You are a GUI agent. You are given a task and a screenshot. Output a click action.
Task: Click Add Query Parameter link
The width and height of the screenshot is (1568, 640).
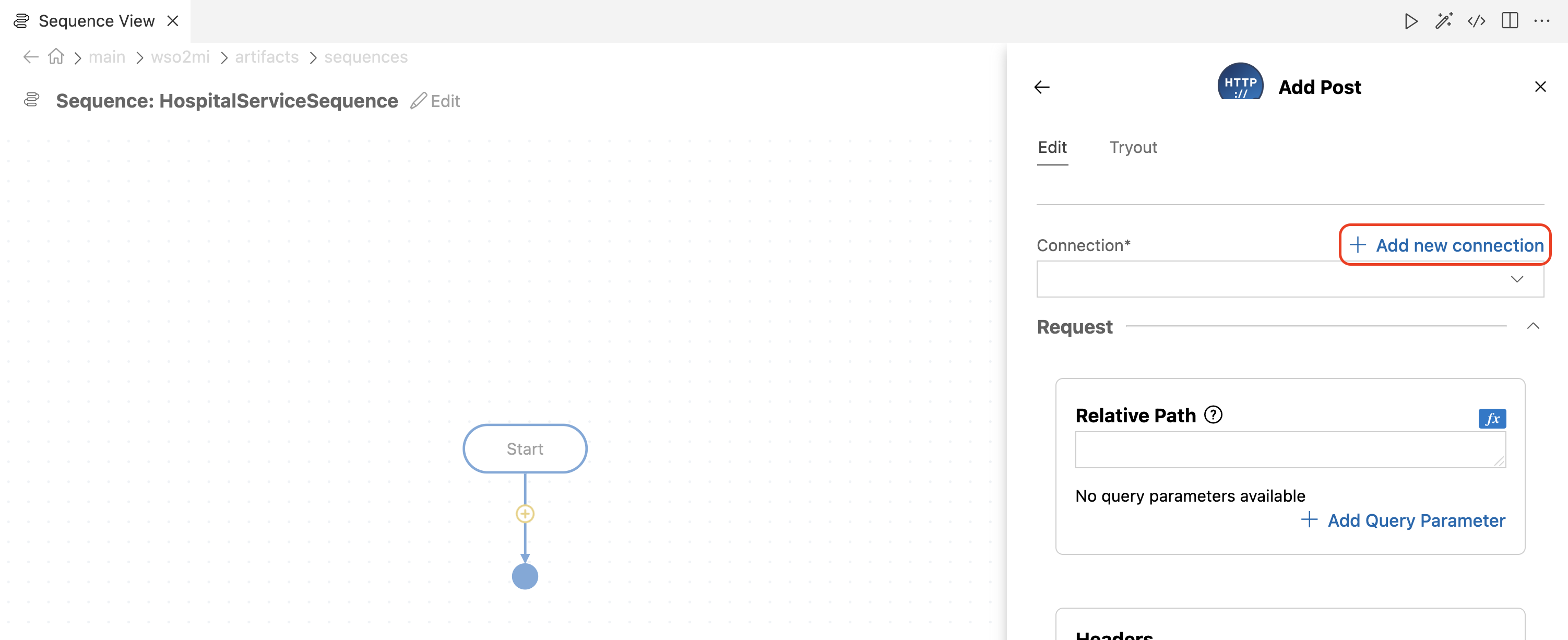point(1403,520)
